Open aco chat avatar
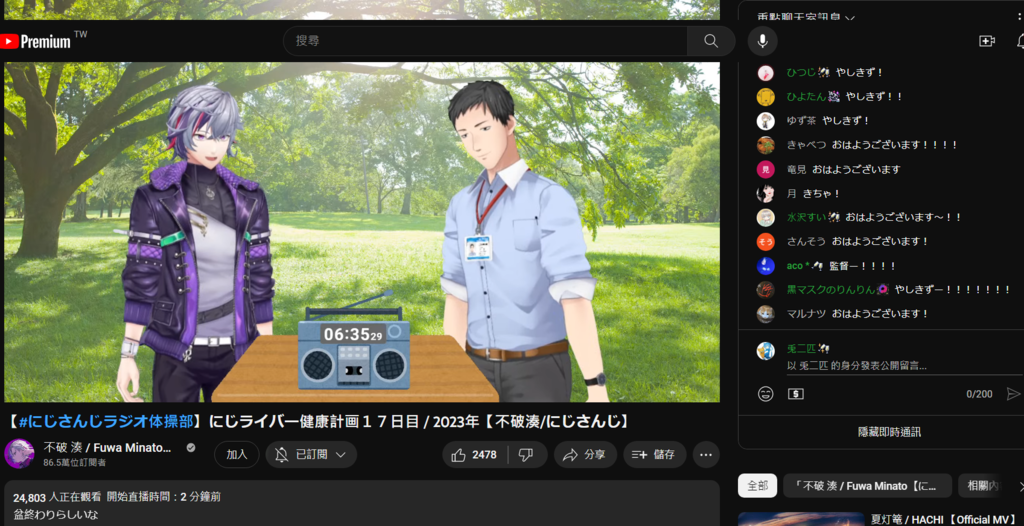 [x=765, y=266]
